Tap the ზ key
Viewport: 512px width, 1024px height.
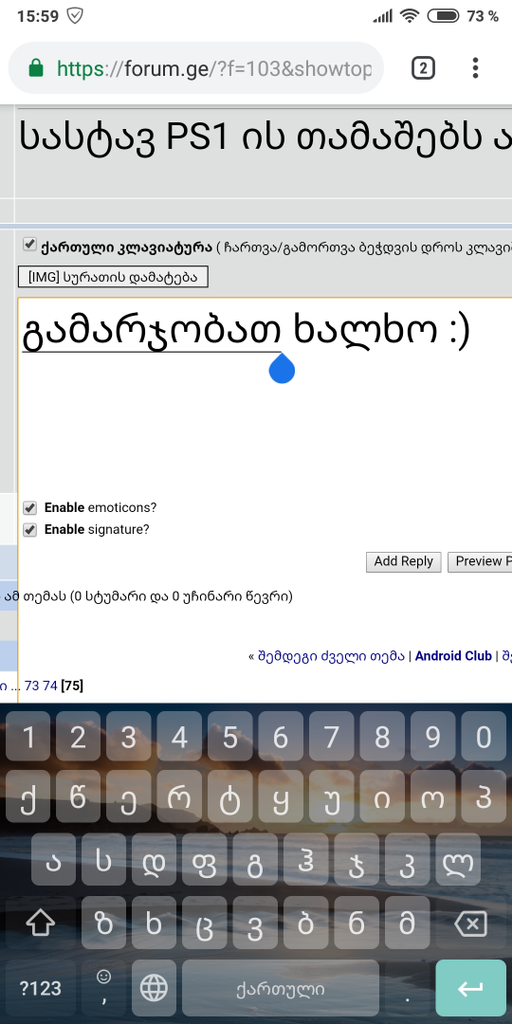pyautogui.click(x=104, y=923)
